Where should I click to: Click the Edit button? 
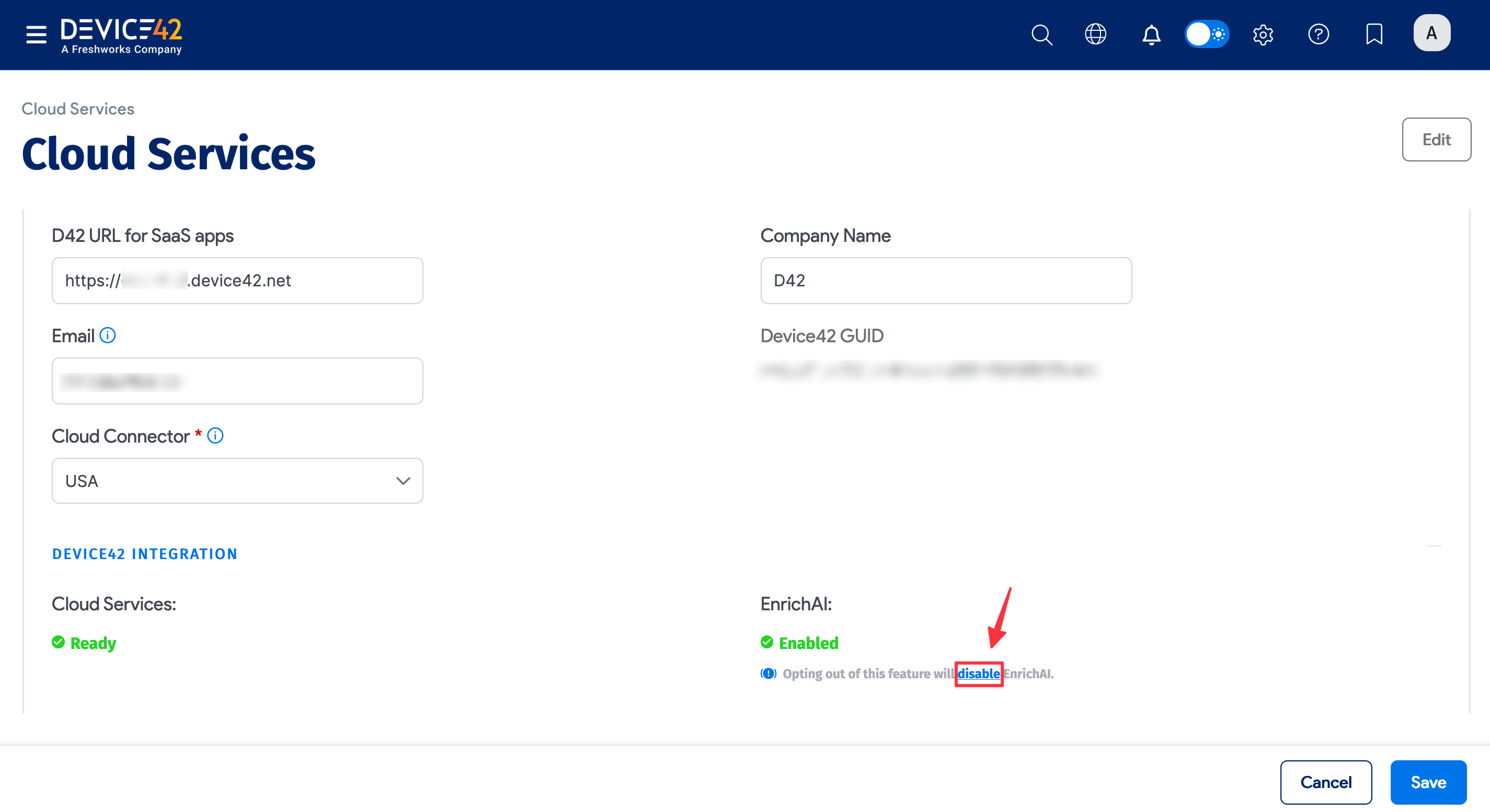click(x=1436, y=140)
